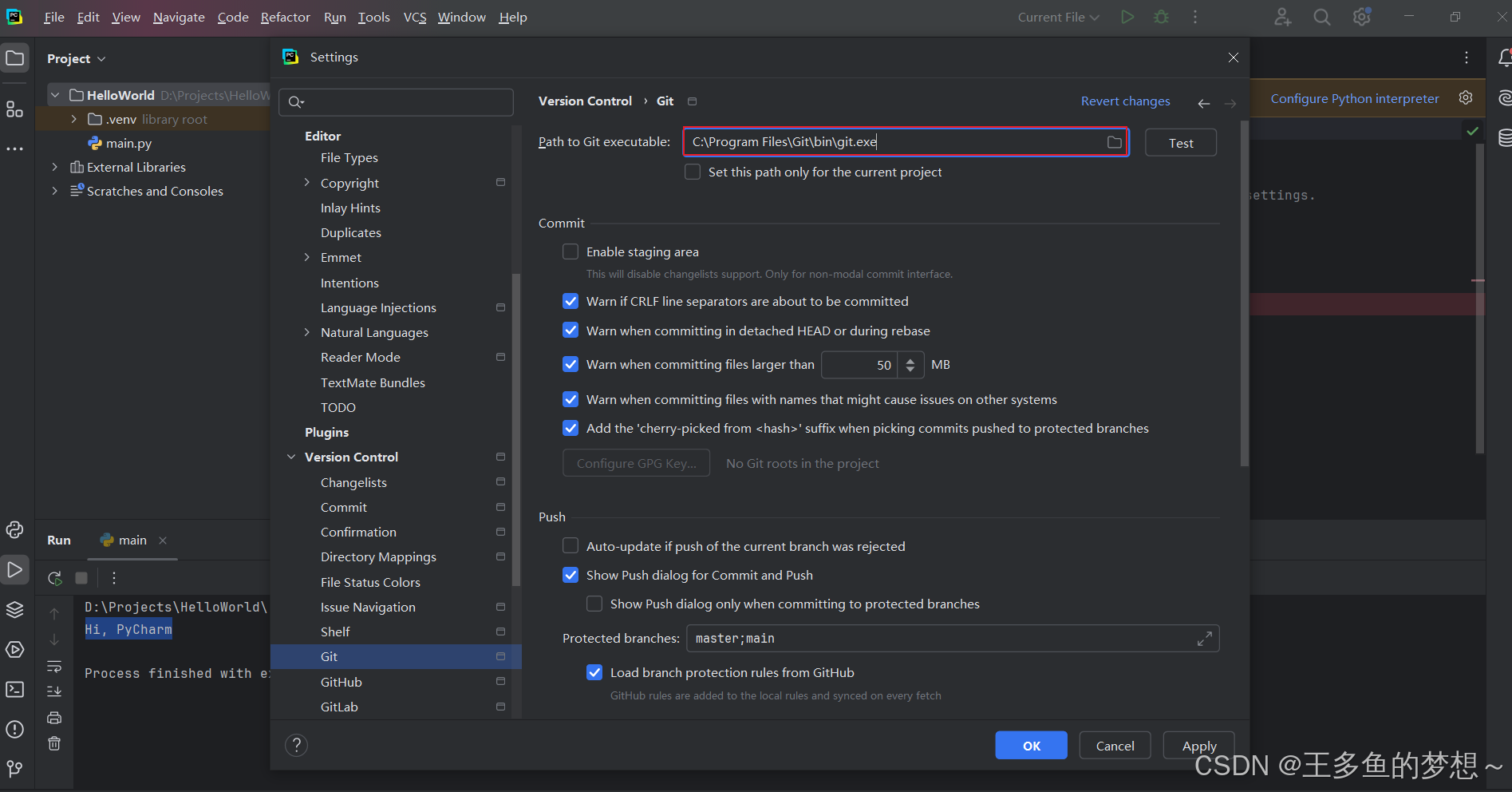Screen dimensions: 1512x792
Task: Open the Services tool window icon
Action: 15,650
